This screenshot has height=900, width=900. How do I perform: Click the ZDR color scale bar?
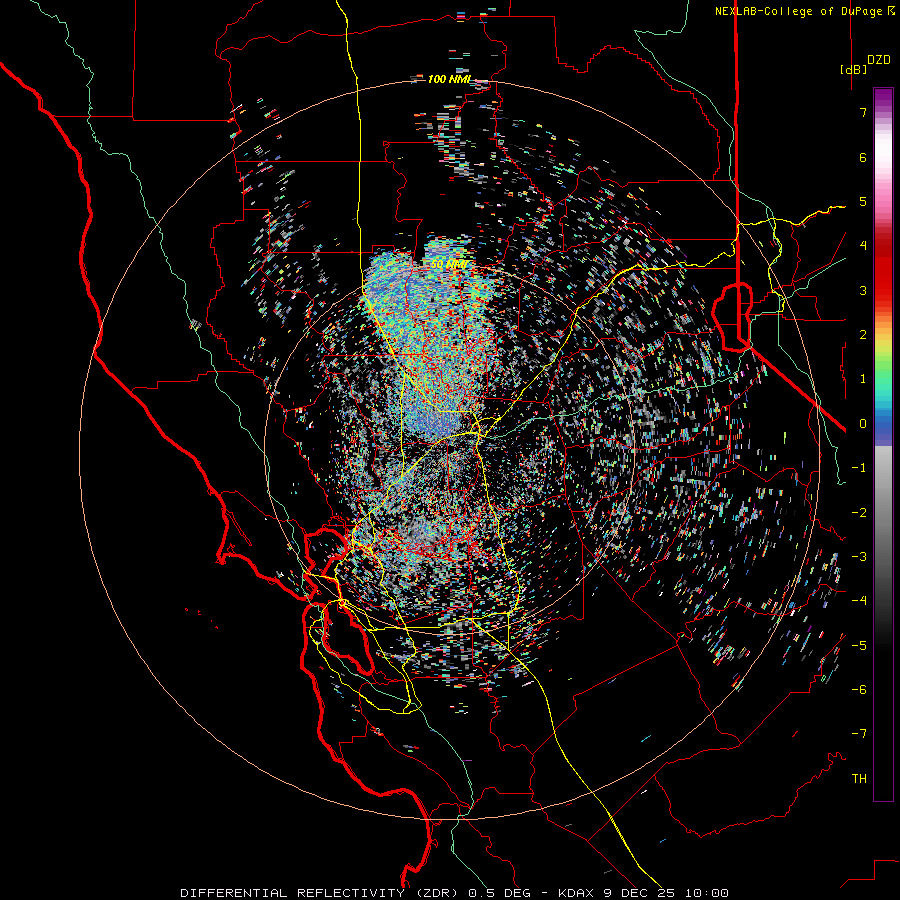(x=883, y=444)
